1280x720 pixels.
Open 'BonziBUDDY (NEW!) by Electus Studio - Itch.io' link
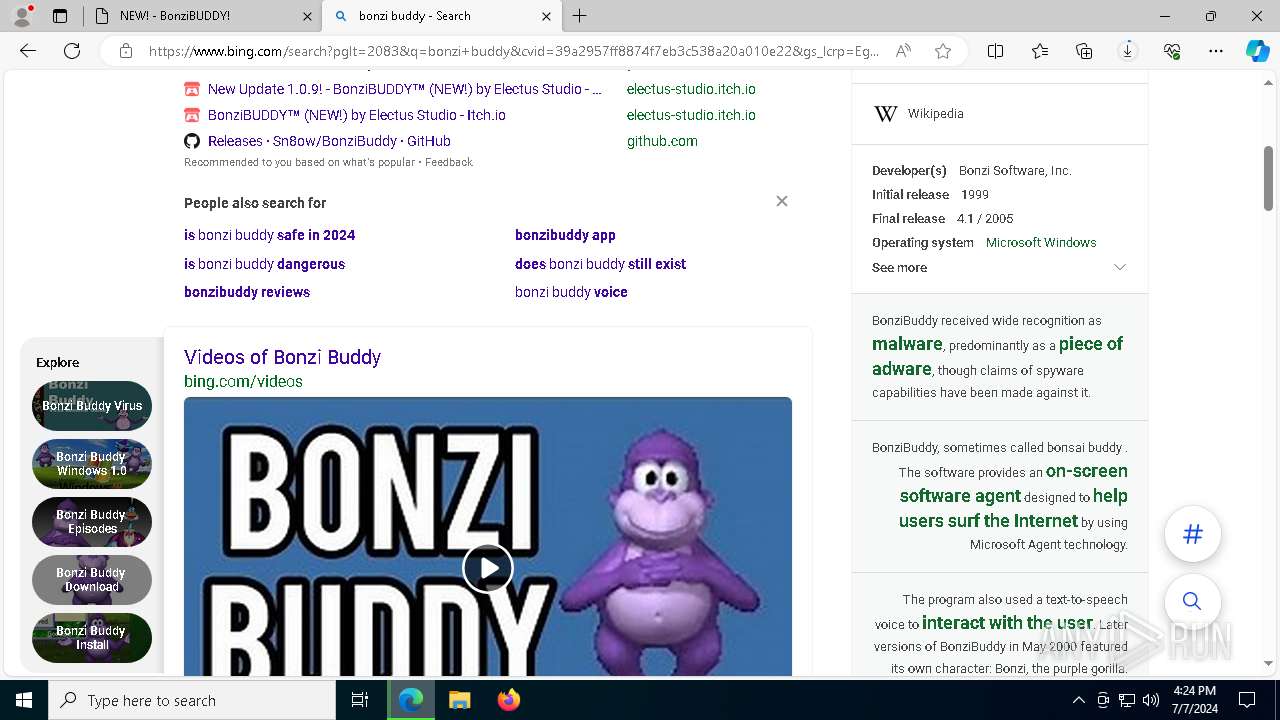[357, 115]
